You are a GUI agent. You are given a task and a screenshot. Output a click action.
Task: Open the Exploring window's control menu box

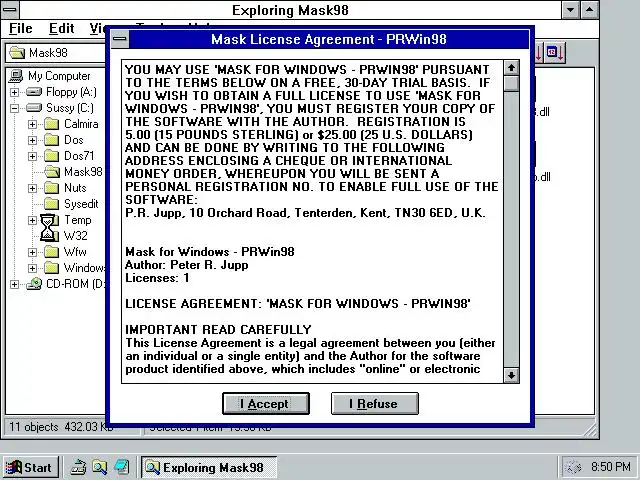click(10, 9)
